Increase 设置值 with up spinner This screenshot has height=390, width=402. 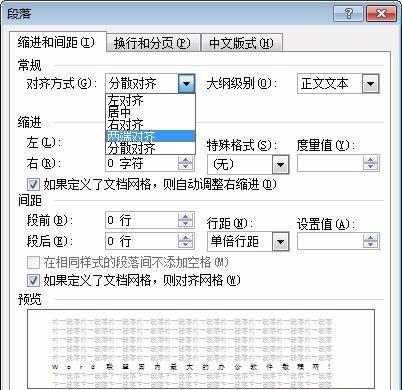tap(370, 237)
